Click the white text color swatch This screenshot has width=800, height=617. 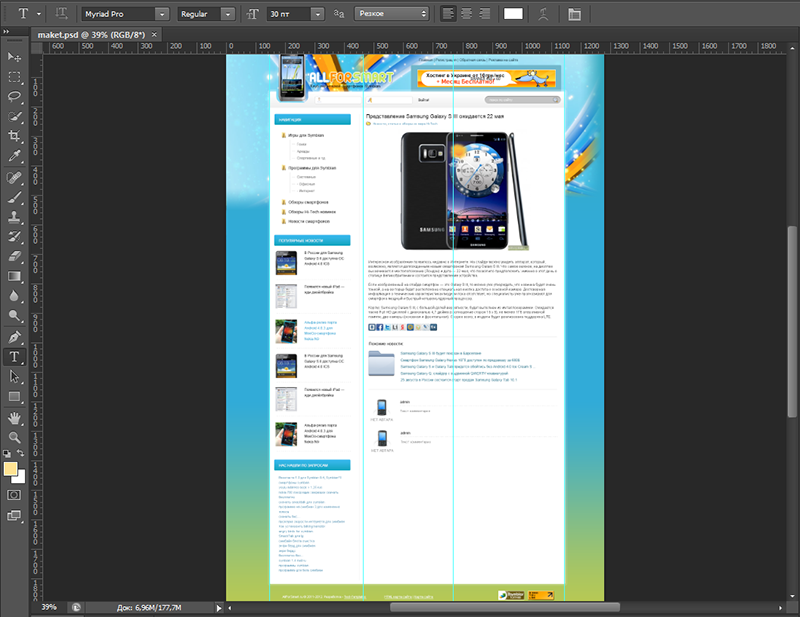[x=513, y=14]
